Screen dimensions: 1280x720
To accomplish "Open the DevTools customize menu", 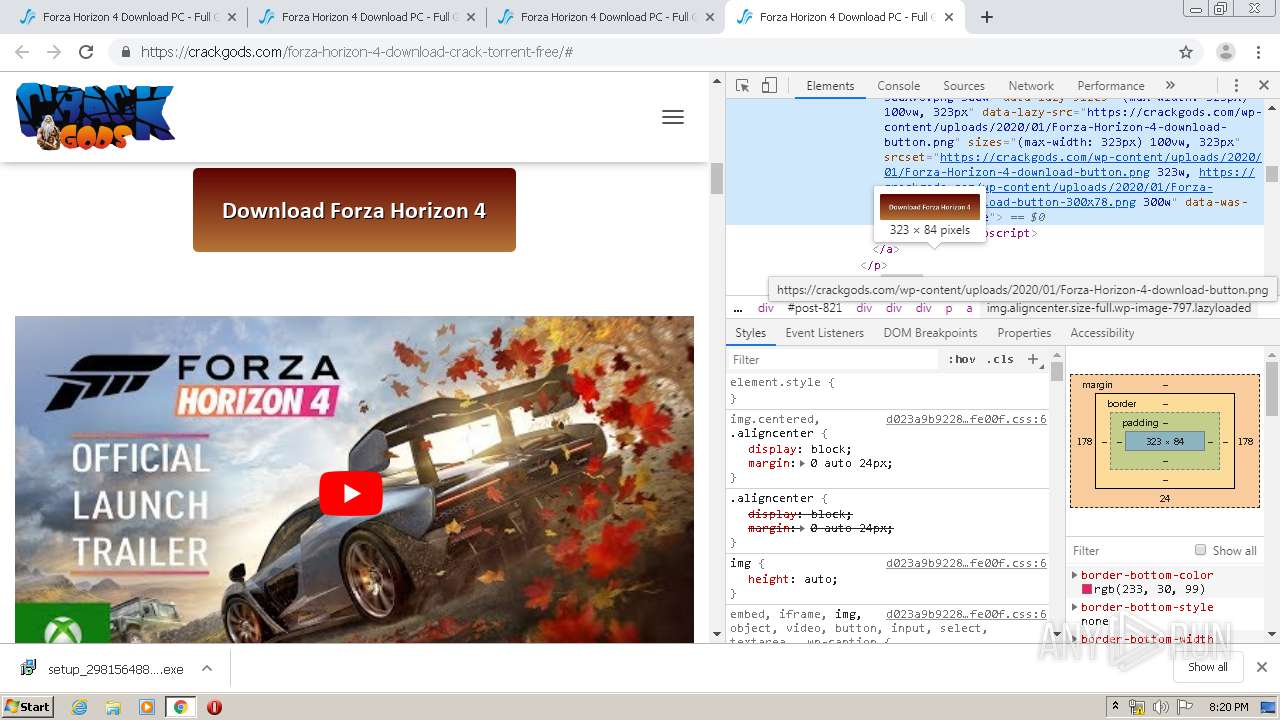I will (x=1236, y=86).
